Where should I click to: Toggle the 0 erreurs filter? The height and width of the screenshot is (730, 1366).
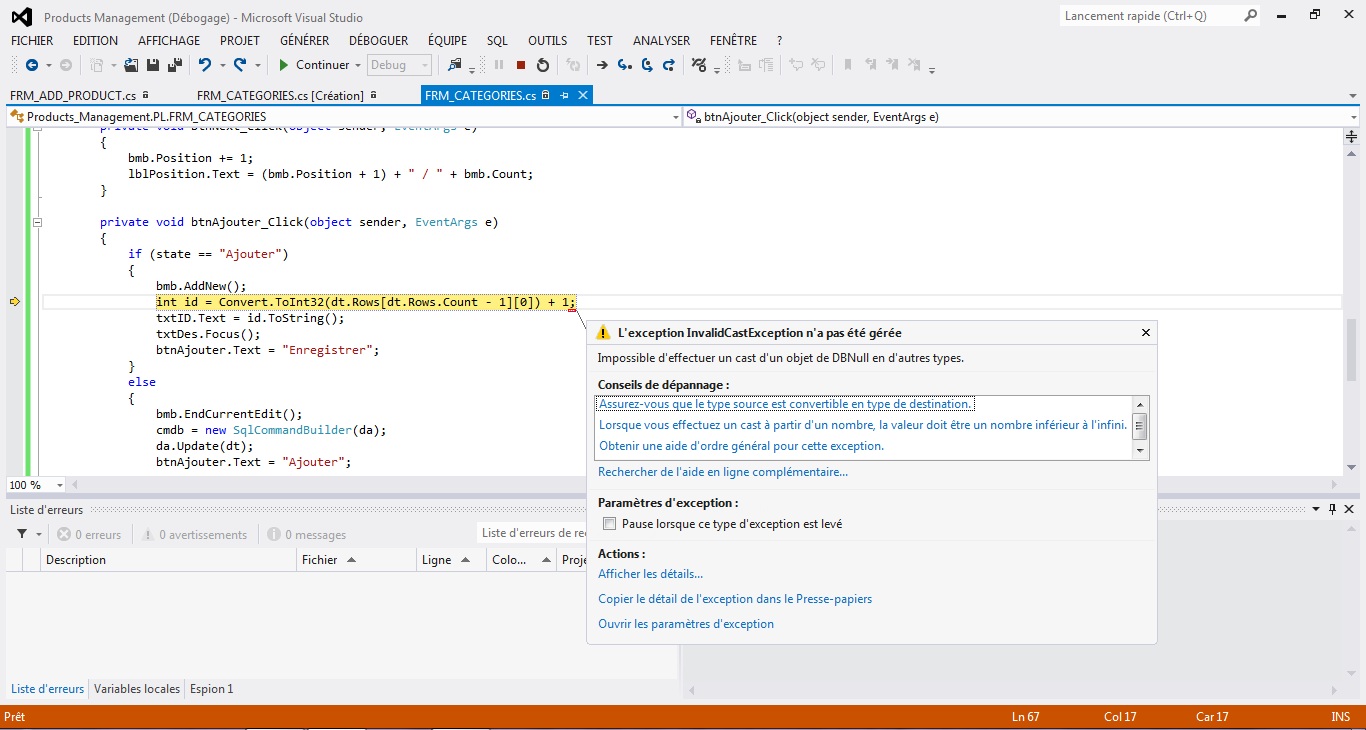click(x=89, y=535)
